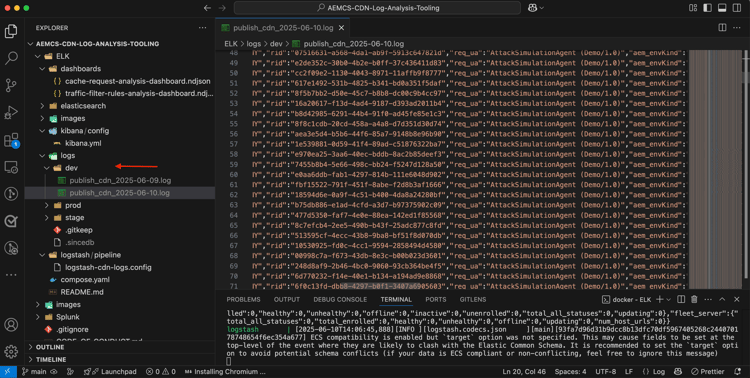
Task: Open the Explorer view in the activity bar
Action: coord(11,31)
